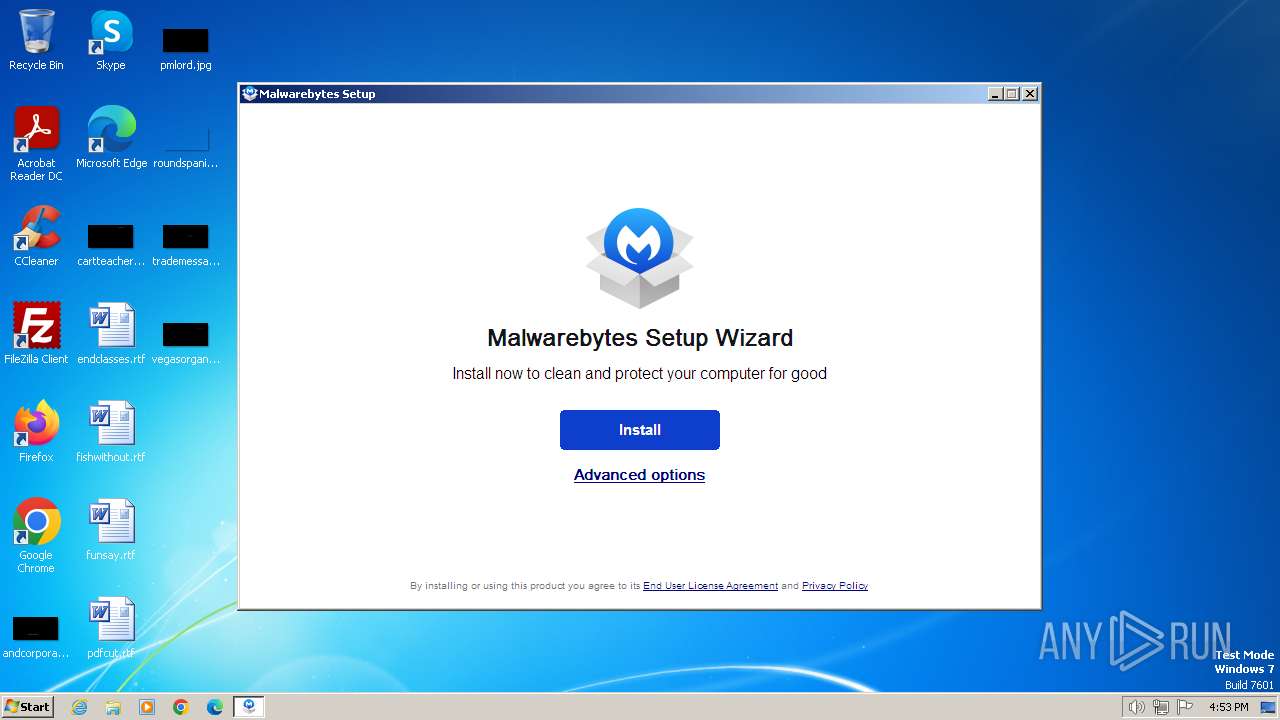Select the vegasorgan desktop file
The height and width of the screenshot is (720, 1280).
[185, 342]
